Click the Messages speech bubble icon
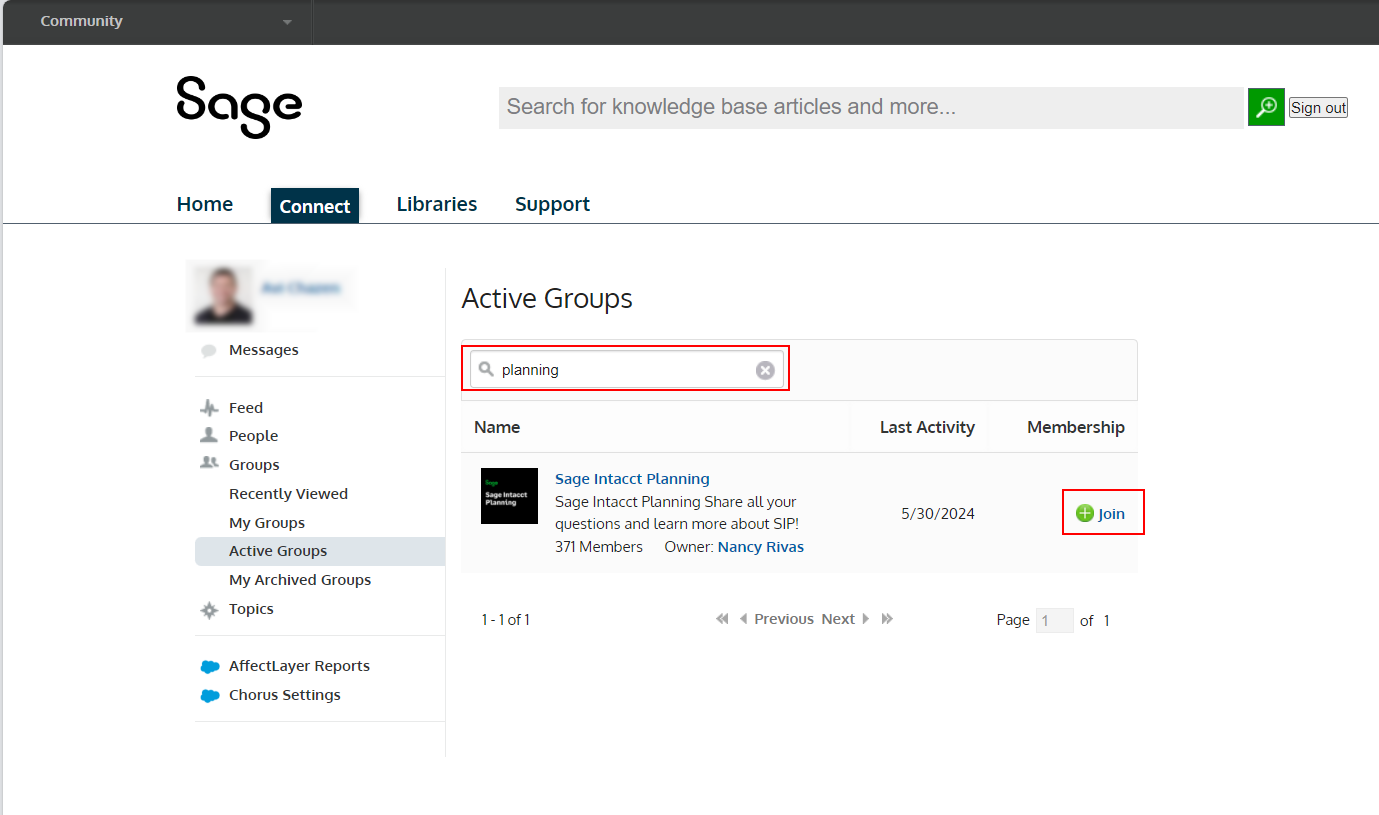Viewport: 1379px width, 815px height. point(209,351)
